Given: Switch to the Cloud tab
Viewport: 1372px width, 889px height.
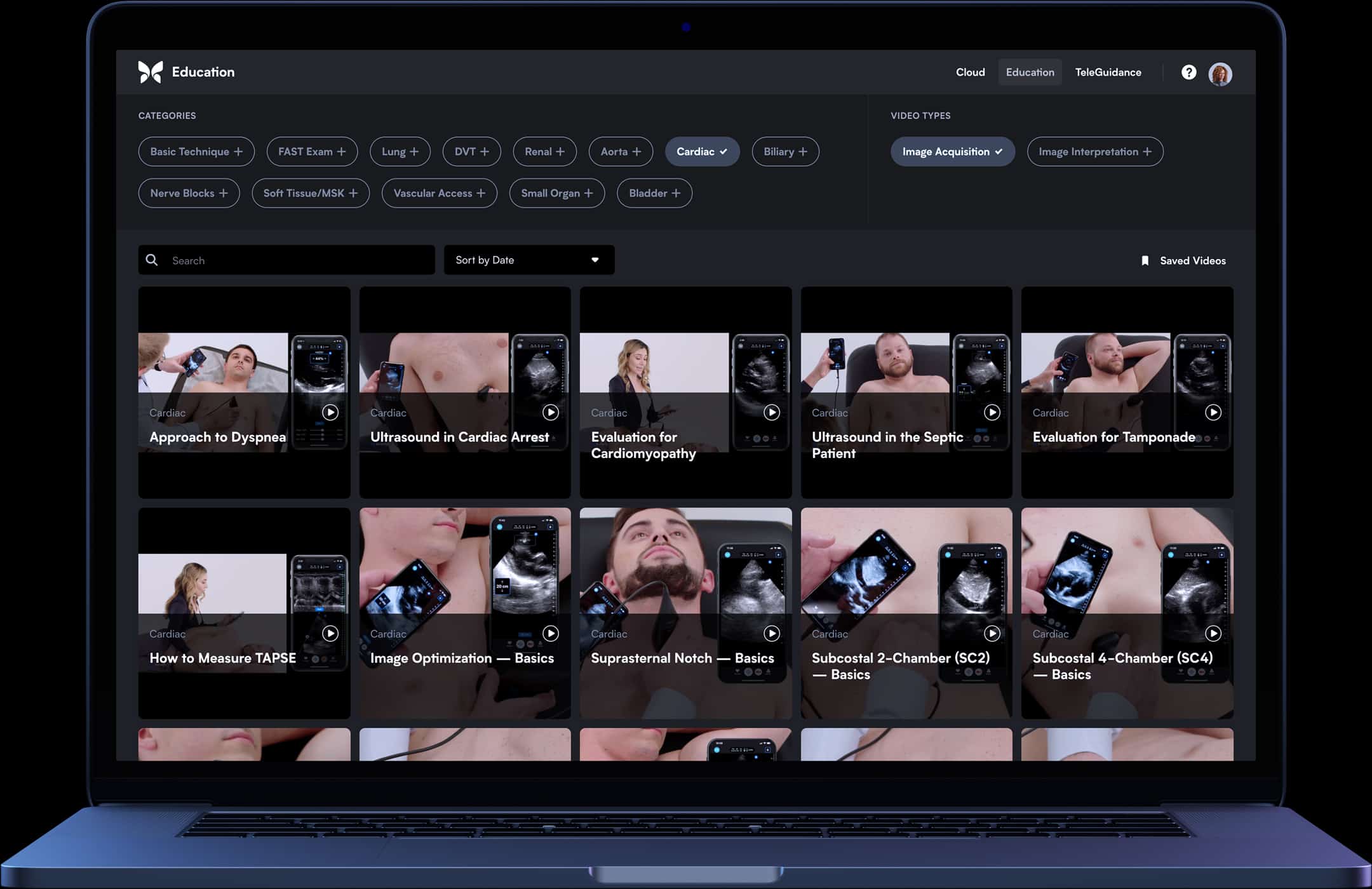Looking at the screenshot, I should (x=970, y=72).
